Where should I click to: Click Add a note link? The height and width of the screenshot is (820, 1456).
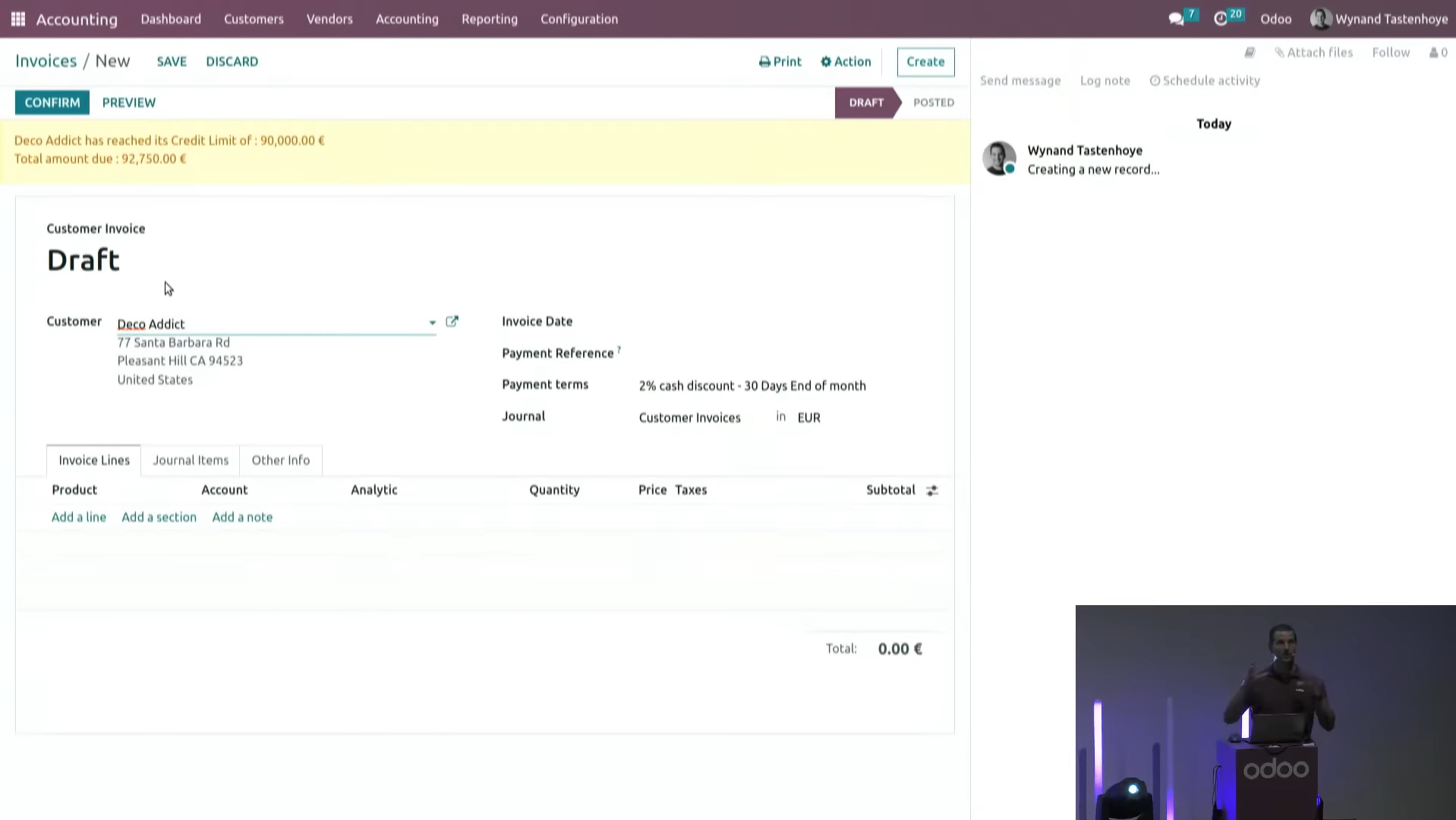[242, 517]
